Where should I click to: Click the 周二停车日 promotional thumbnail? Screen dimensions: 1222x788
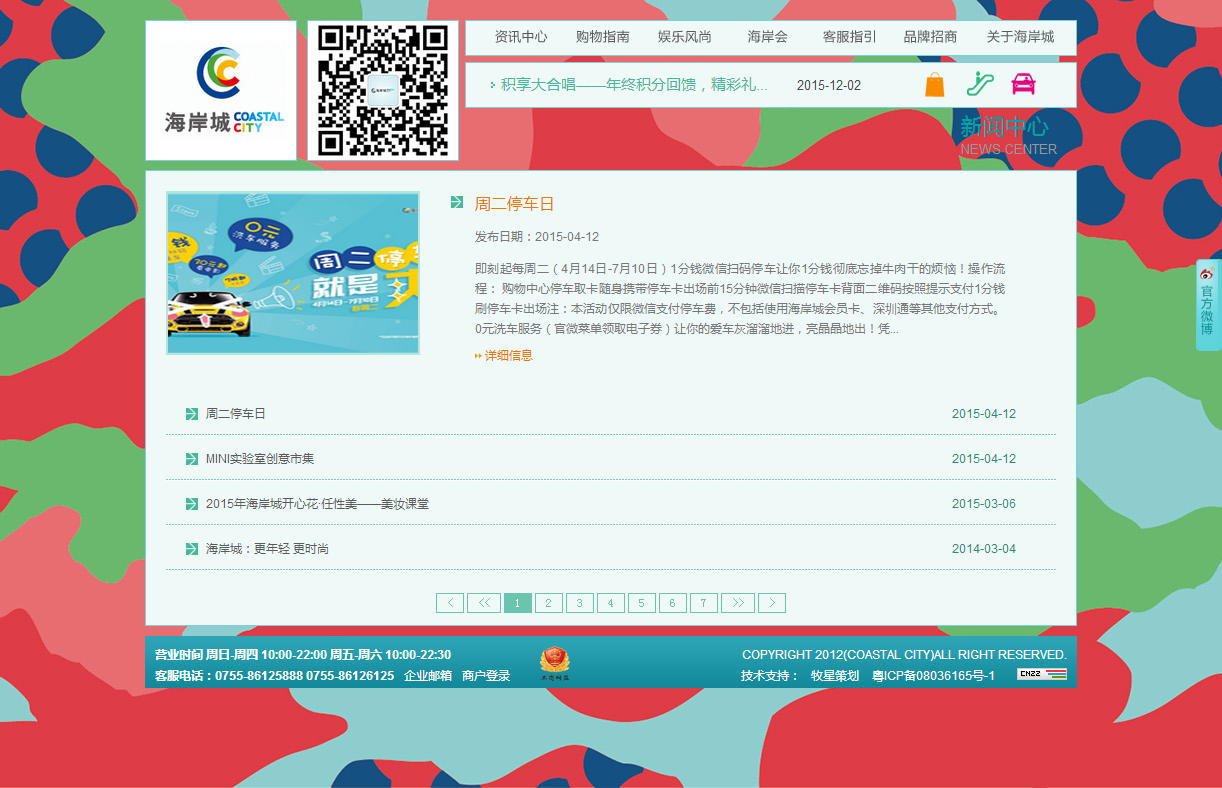coord(292,273)
